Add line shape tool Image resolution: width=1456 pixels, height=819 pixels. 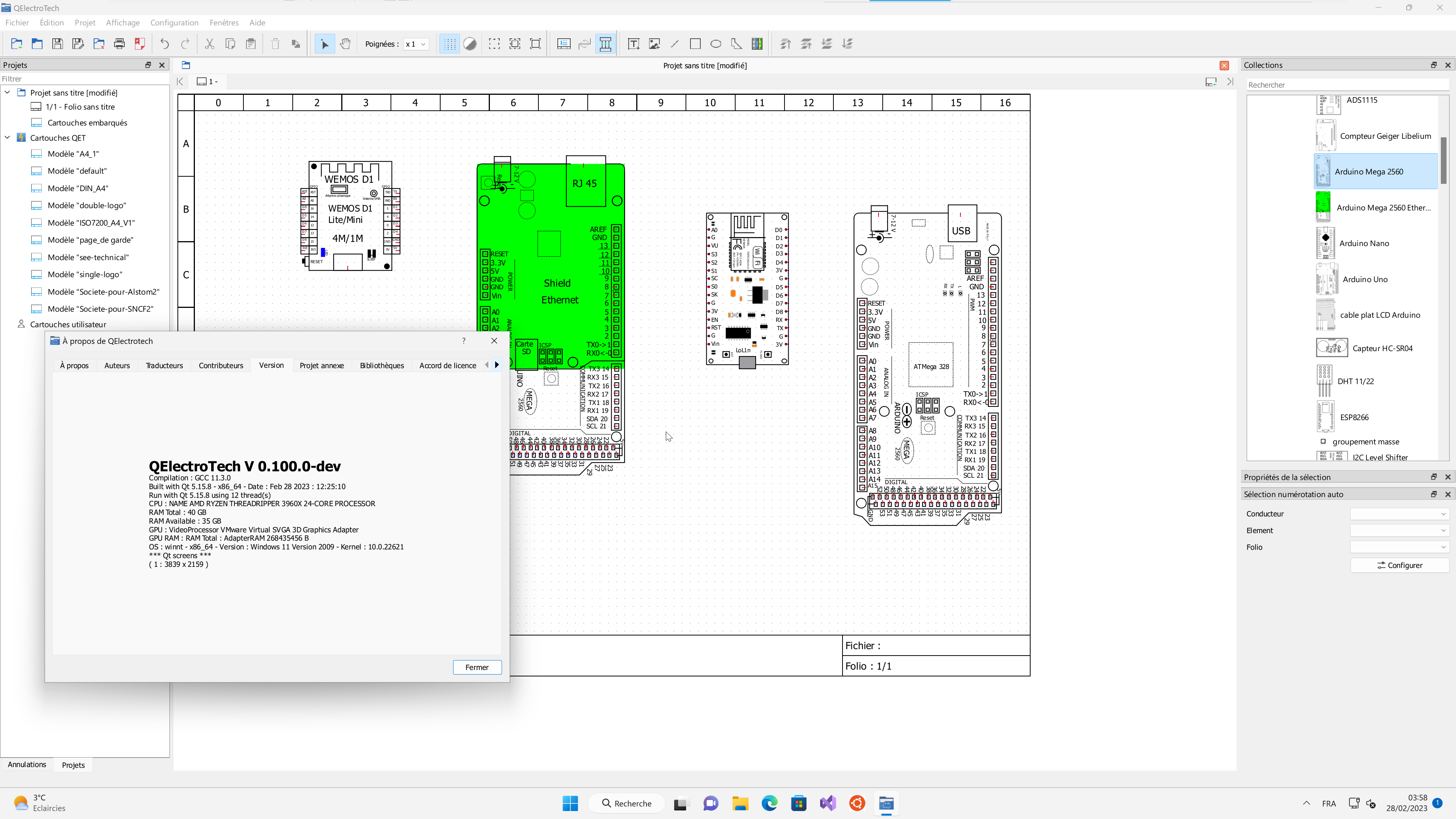point(675,44)
